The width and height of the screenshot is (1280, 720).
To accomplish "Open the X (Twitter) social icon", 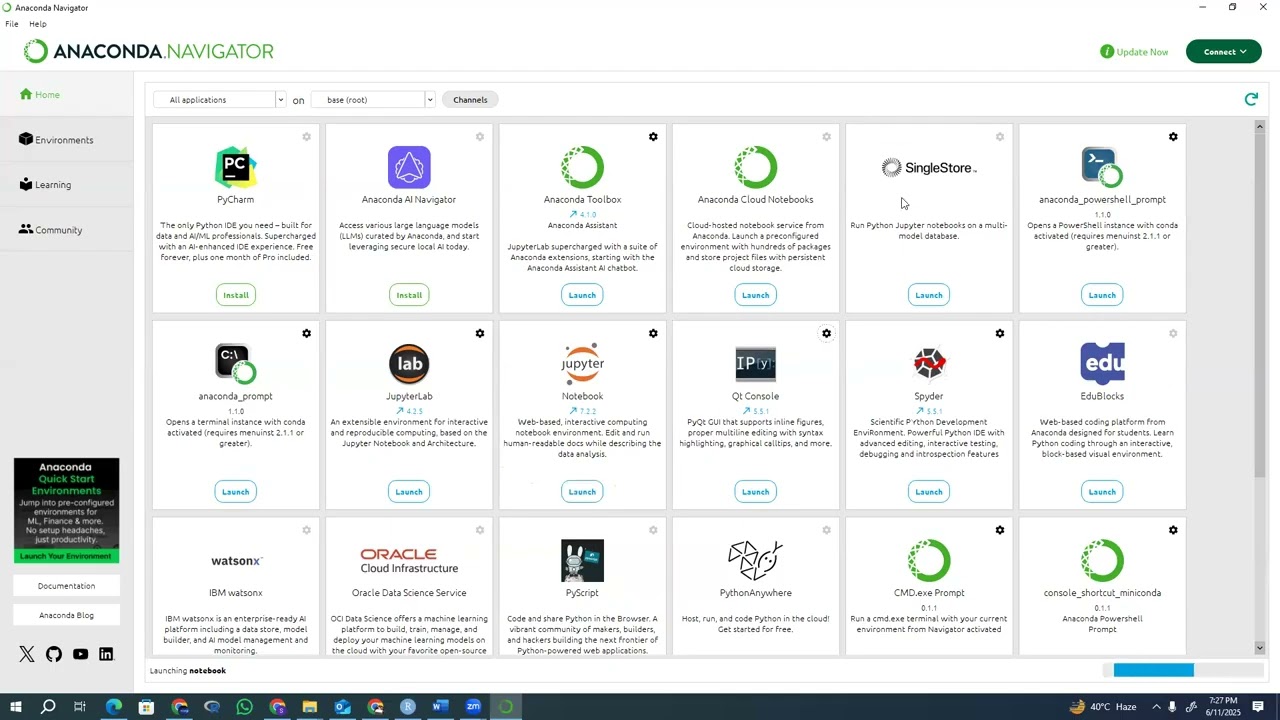I will point(27,654).
